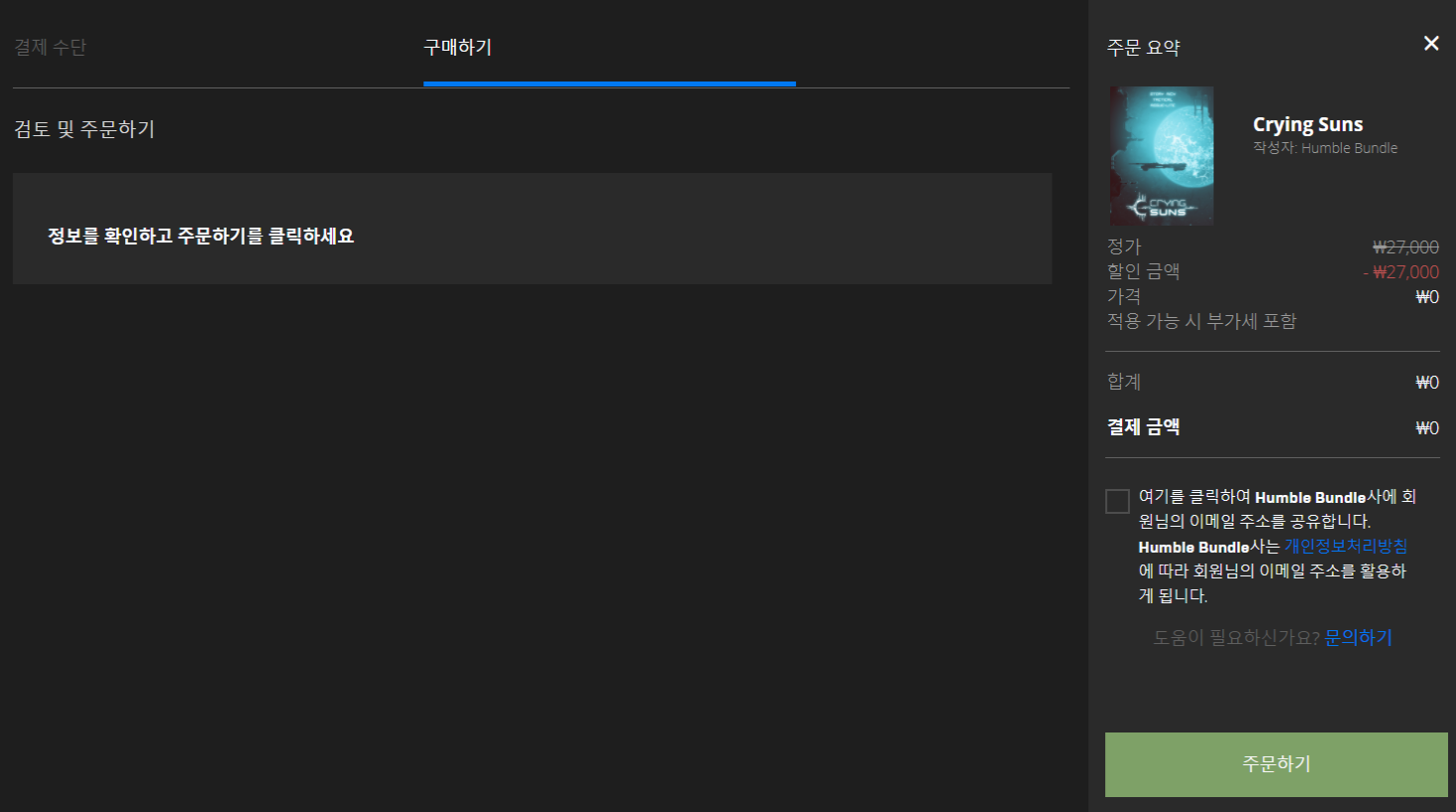Switch to the 결제 수단 tab
The image size is (1456, 812).
50,47
